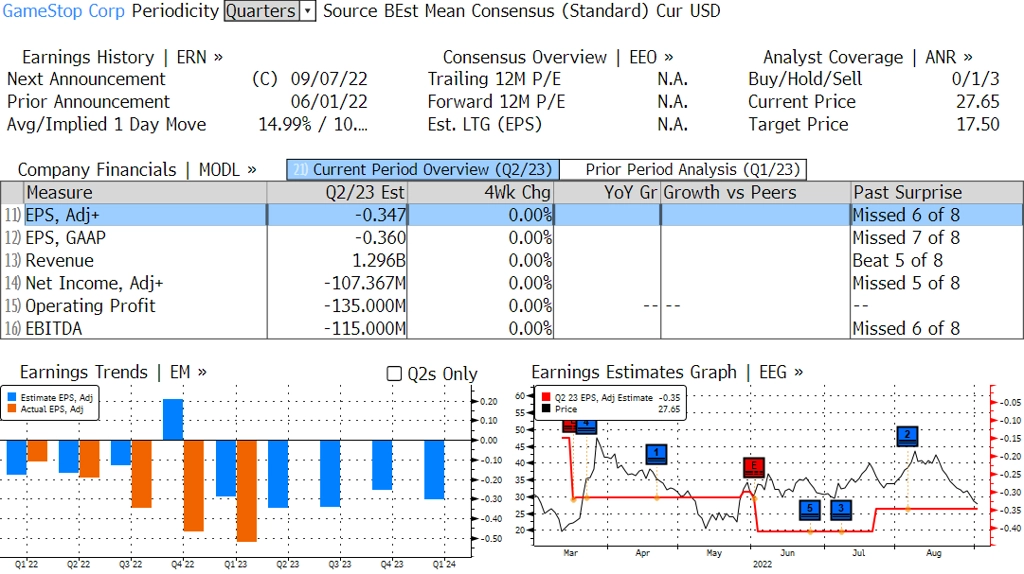Viewport: 1024px width, 574px height.
Task: Open Earnings History ERN section link
Action: pyautogui.click(x=122, y=57)
